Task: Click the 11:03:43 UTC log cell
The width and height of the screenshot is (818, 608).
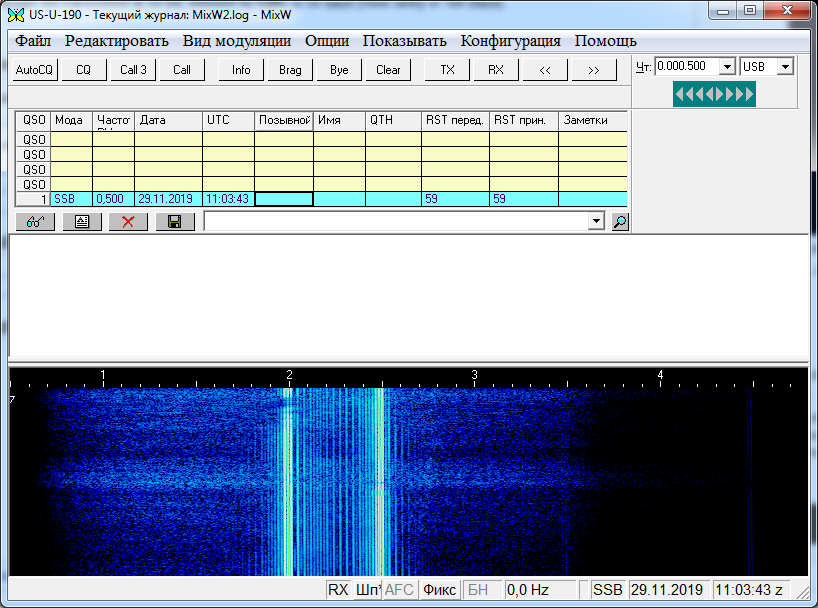Action: coord(228,199)
